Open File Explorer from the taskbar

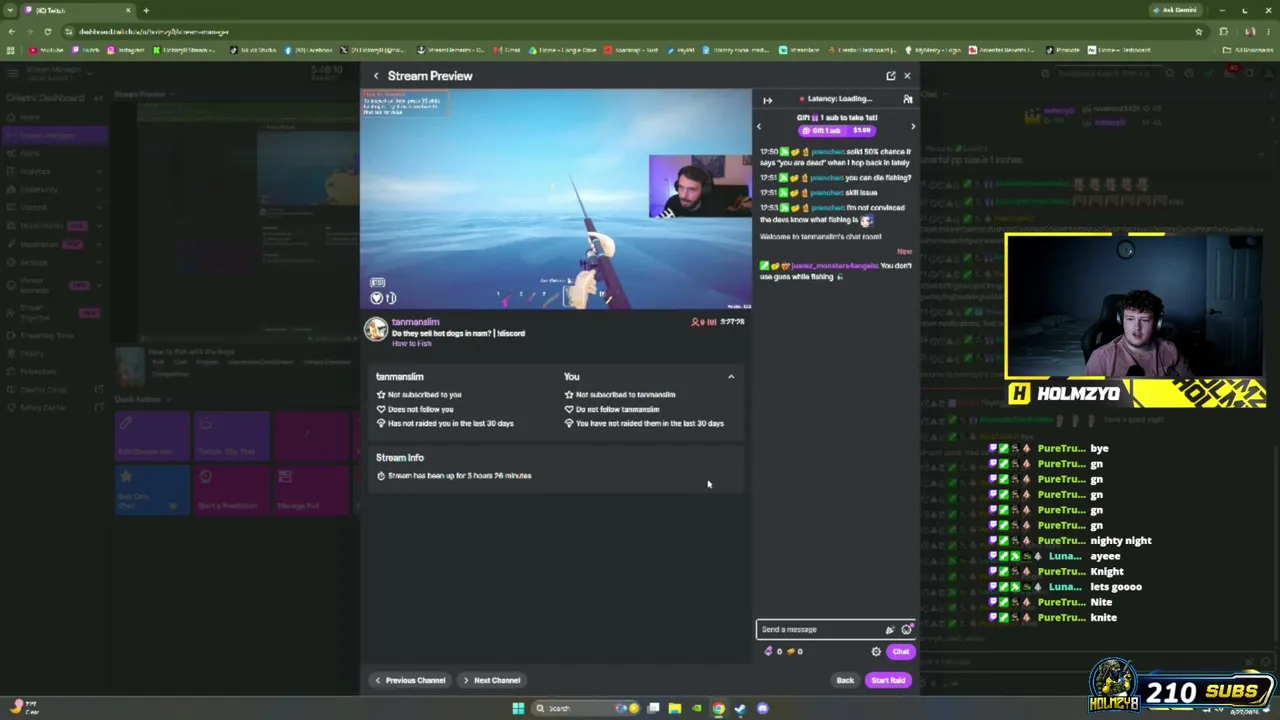(675, 708)
